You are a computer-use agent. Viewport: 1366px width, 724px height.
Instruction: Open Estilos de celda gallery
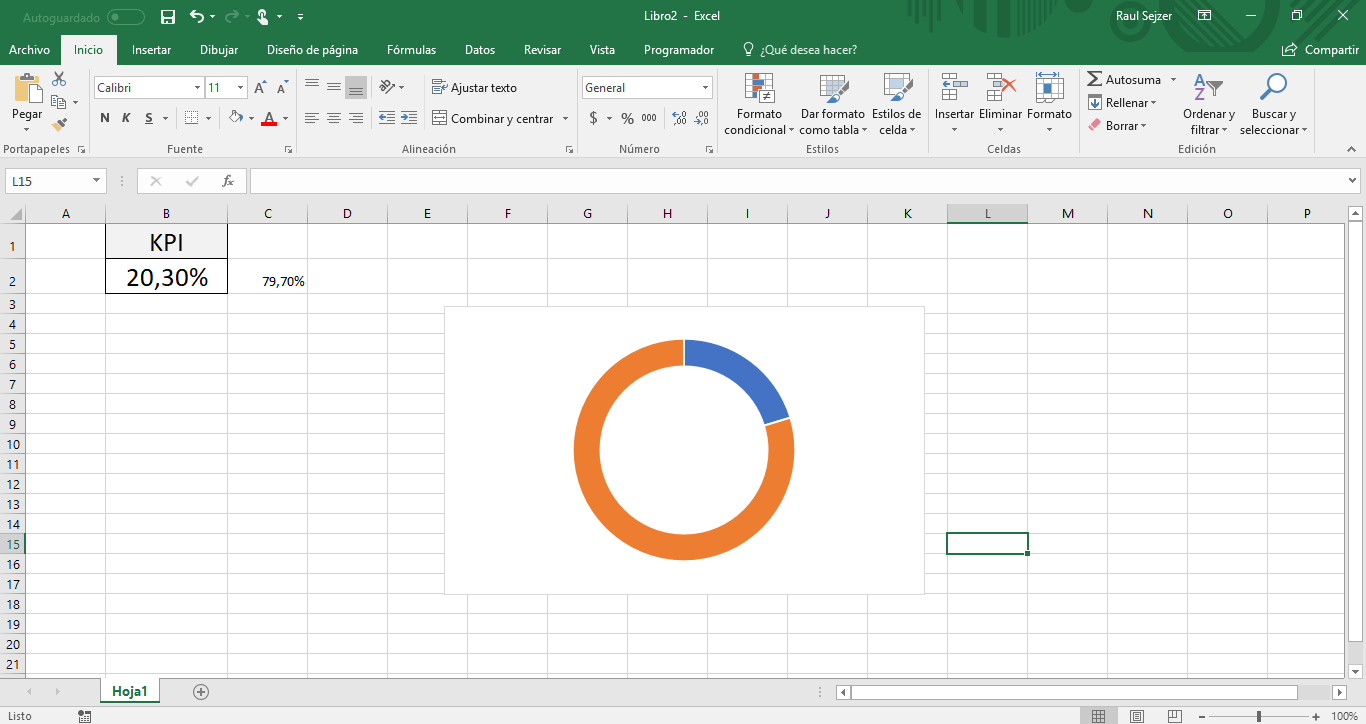[896, 104]
